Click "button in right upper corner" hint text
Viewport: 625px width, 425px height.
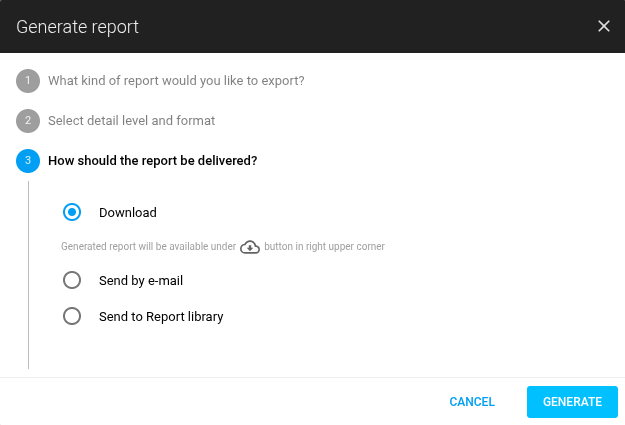click(x=324, y=246)
